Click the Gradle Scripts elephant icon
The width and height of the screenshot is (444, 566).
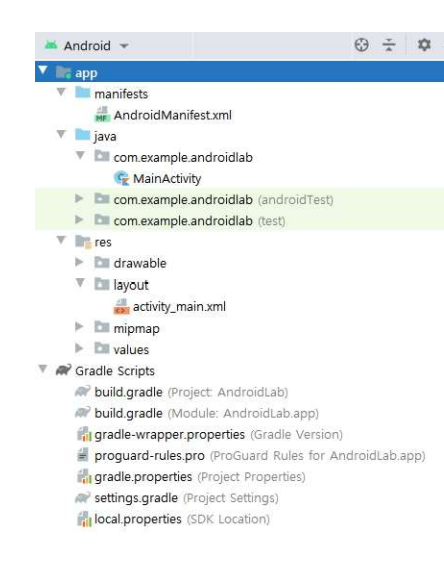coord(64,370)
